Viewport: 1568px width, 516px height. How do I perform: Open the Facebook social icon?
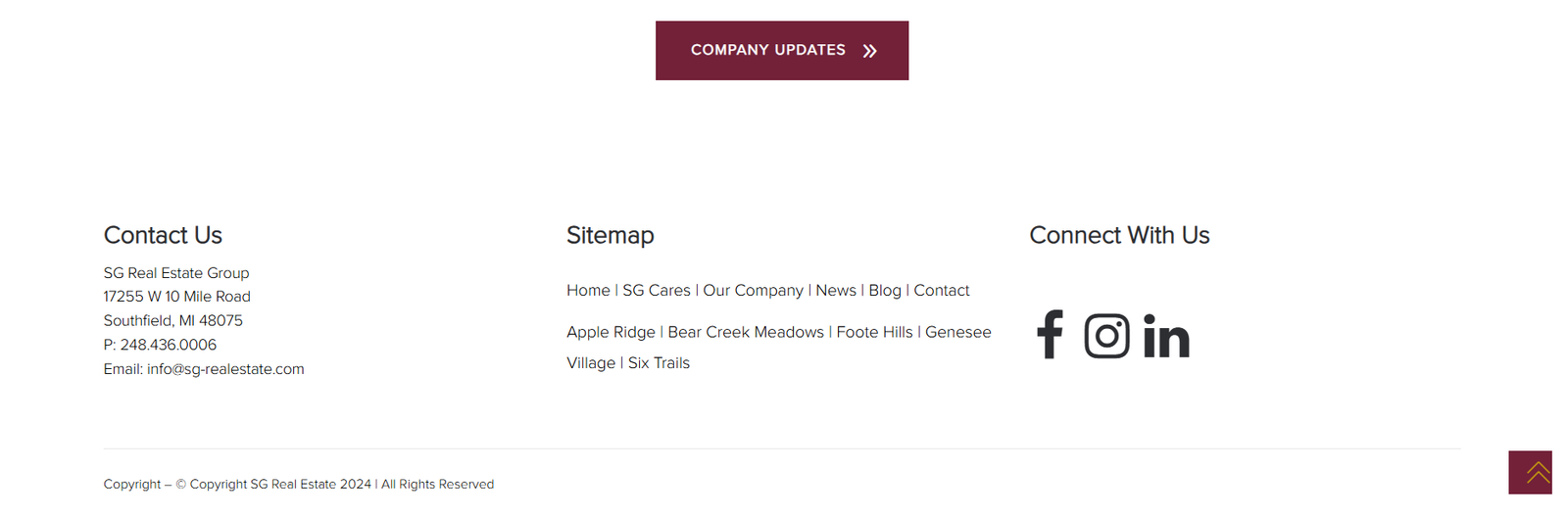coord(1050,335)
